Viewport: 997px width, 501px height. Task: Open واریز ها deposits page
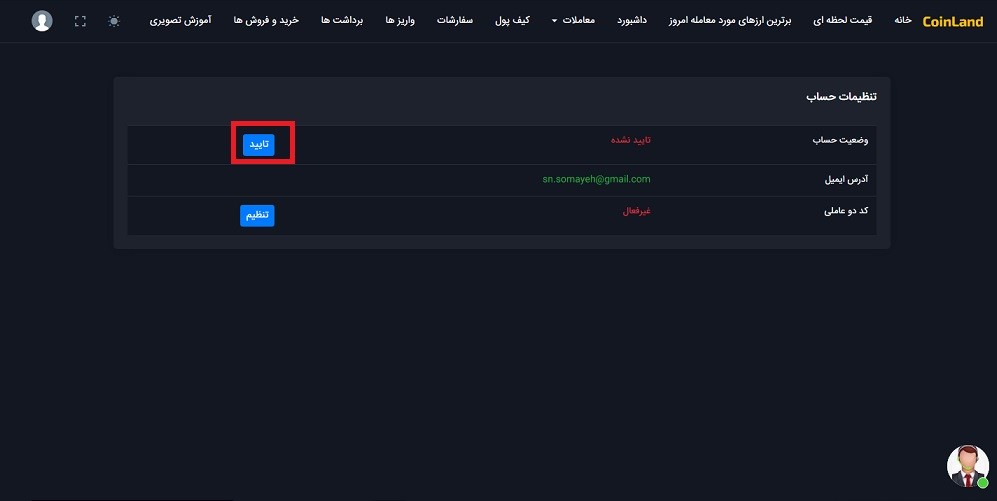coord(400,20)
